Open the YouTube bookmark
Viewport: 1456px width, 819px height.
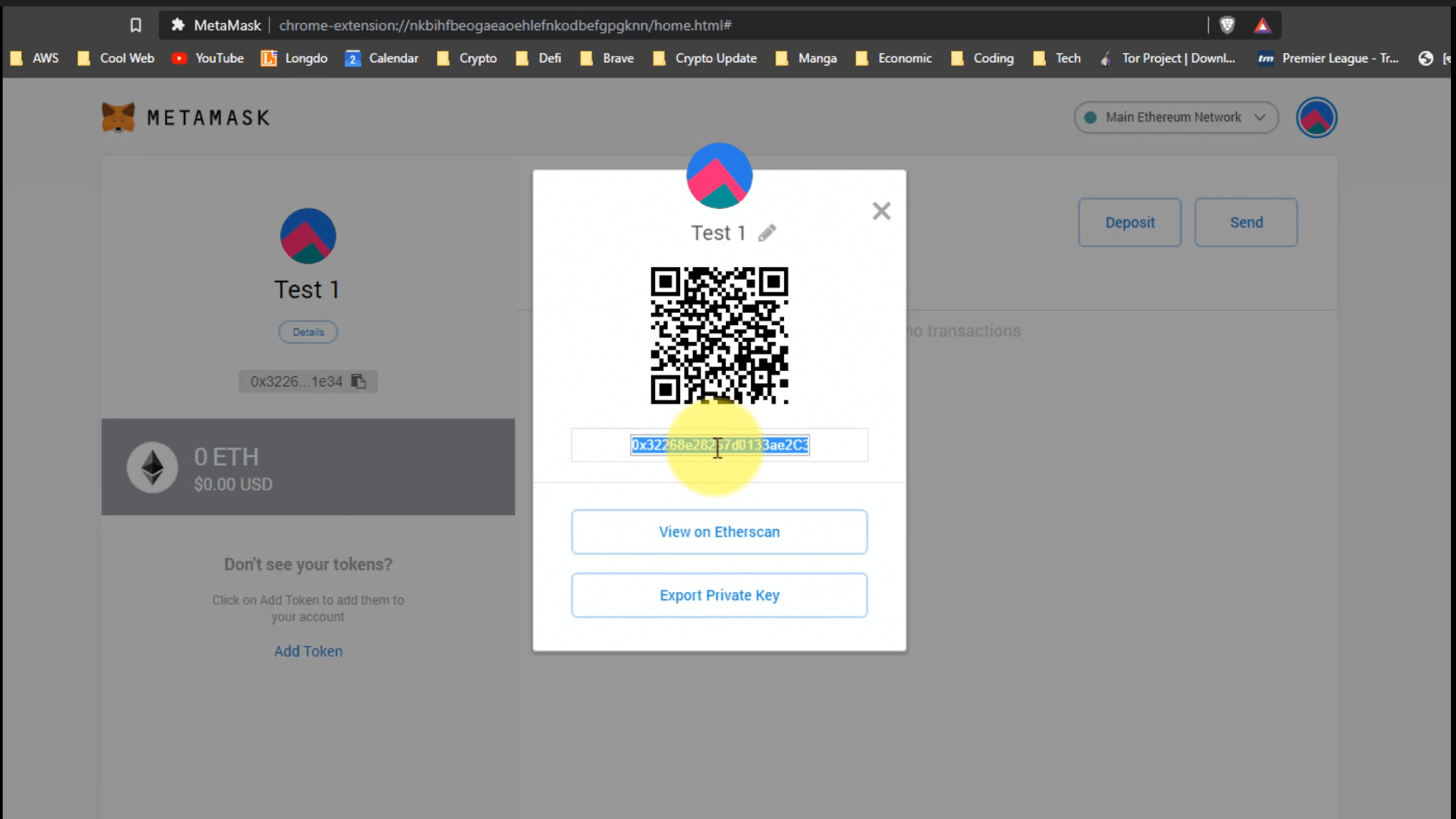[x=208, y=59]
